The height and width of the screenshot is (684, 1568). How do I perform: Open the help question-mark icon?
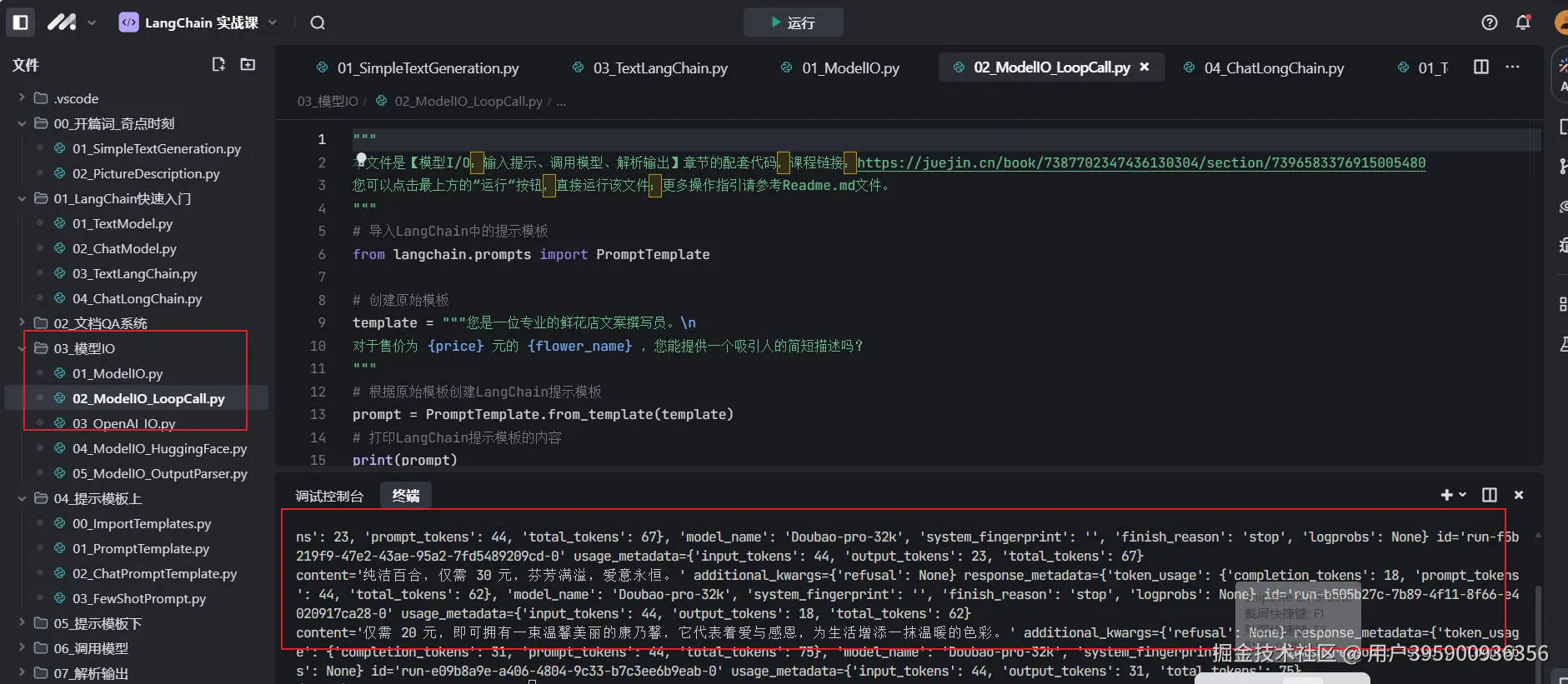(1490, 22)
